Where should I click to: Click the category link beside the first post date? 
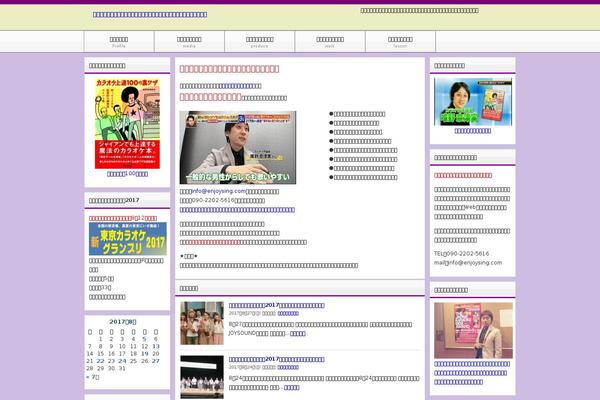288,313
